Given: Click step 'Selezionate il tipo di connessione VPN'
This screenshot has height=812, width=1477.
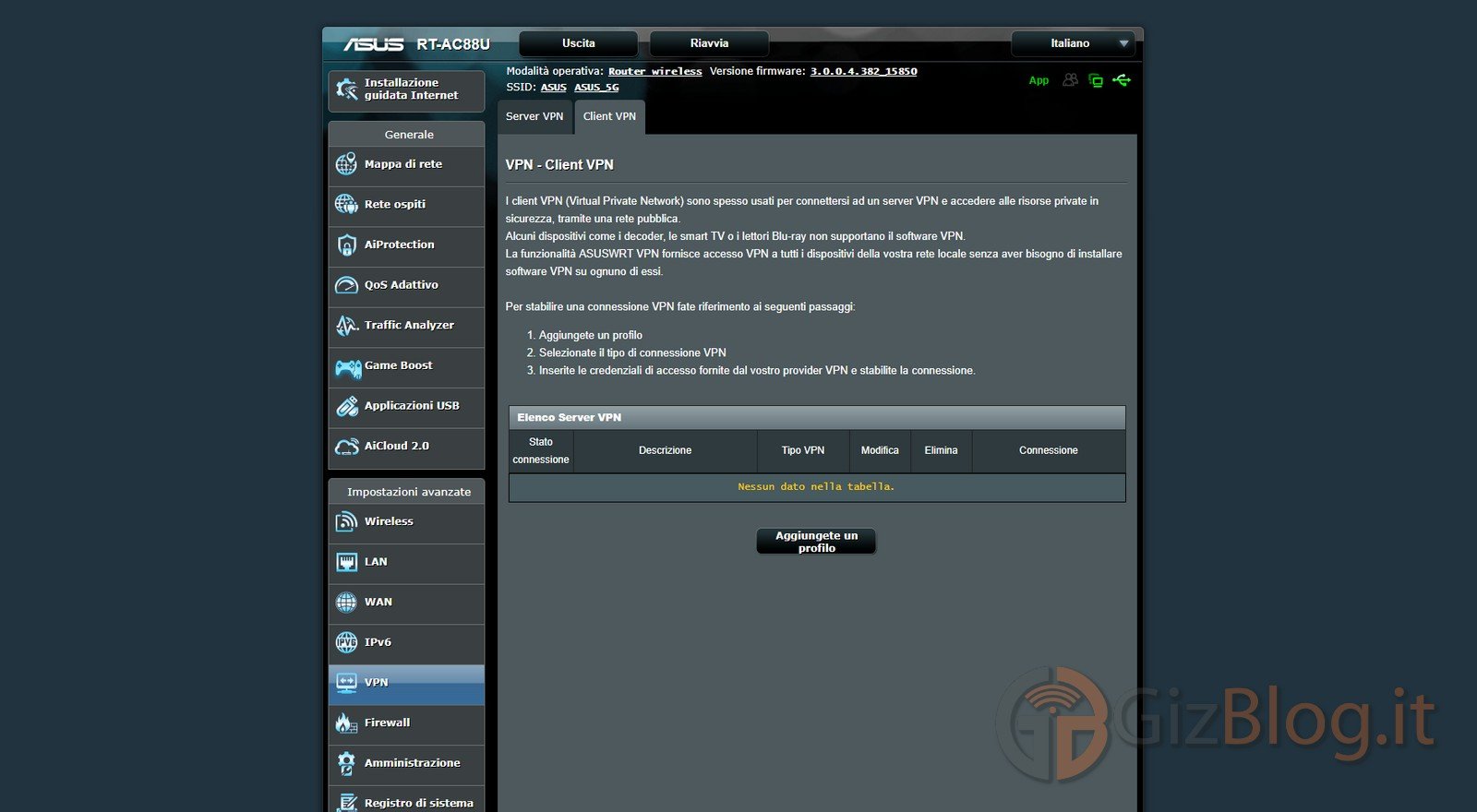Looking at the screenshot, I should [632, 353].
